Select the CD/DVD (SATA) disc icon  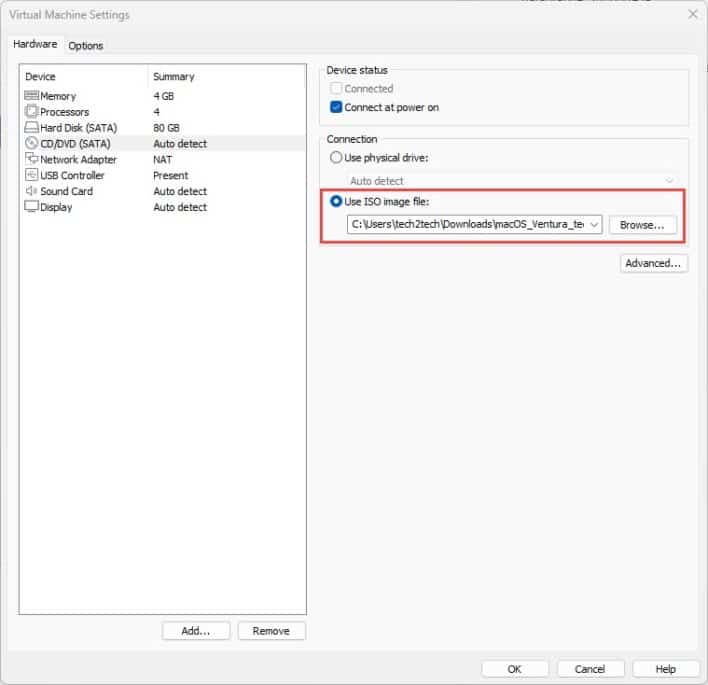pyautogui.click(x=31, y=144)
